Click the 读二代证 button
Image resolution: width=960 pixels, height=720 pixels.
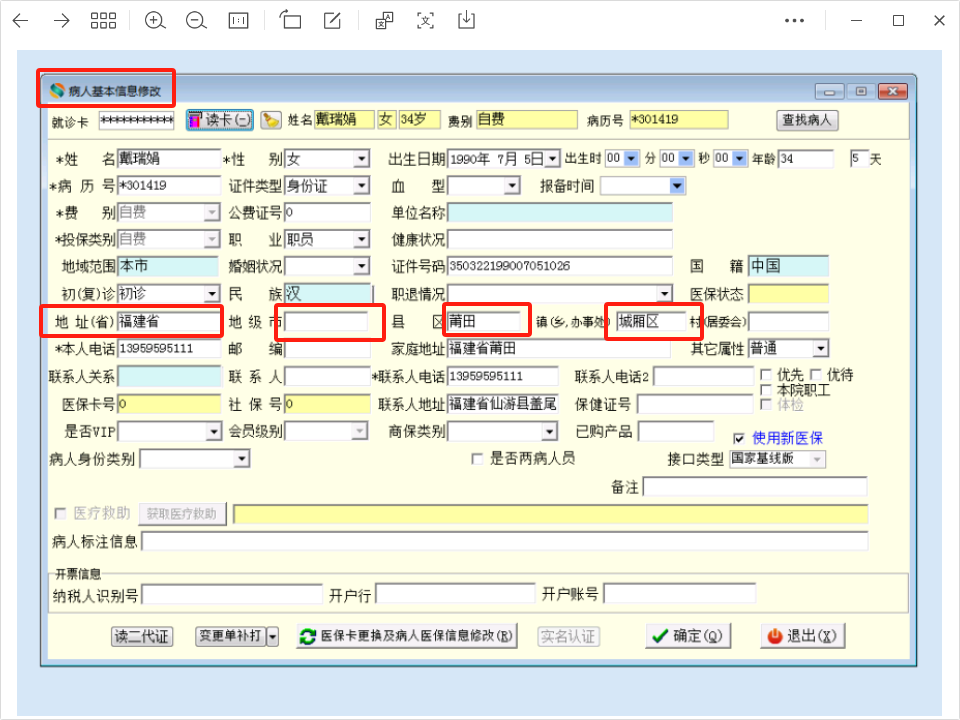point(142,637)
